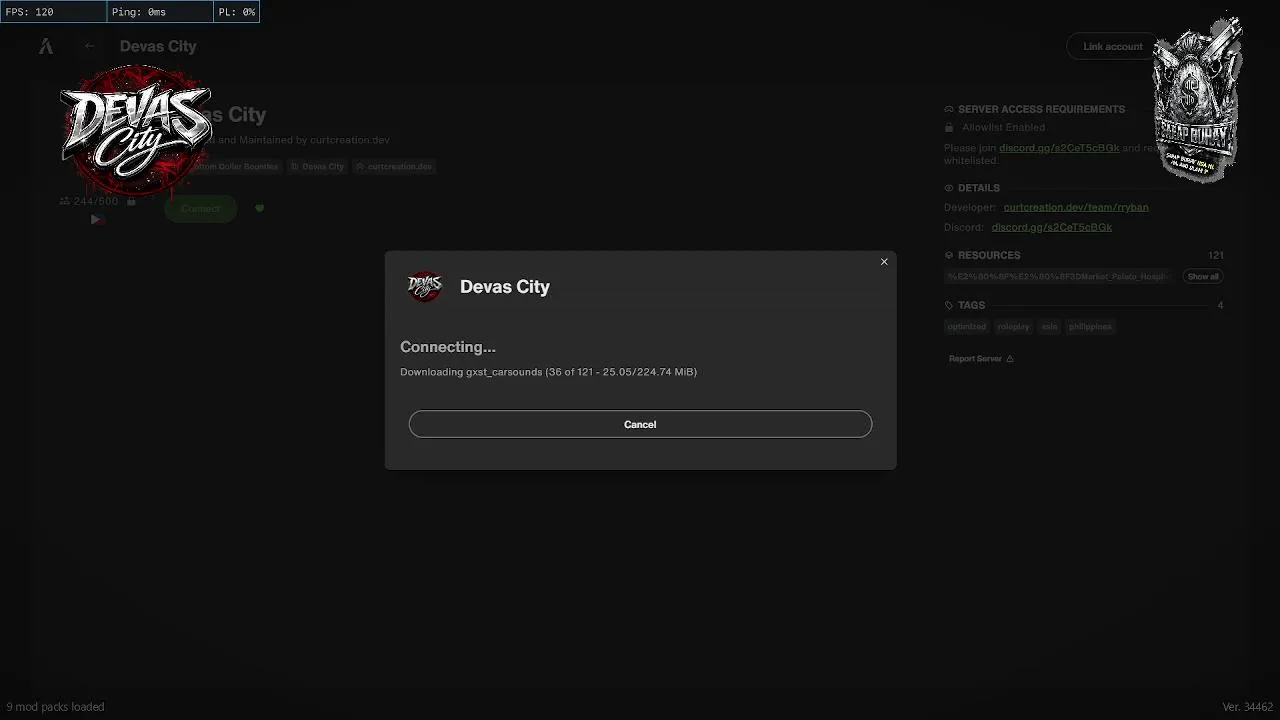This screenshot has width=1280, height=720.
Task: Click the resources list chip
Action: pyautogui.click(x=1057, y=276)
